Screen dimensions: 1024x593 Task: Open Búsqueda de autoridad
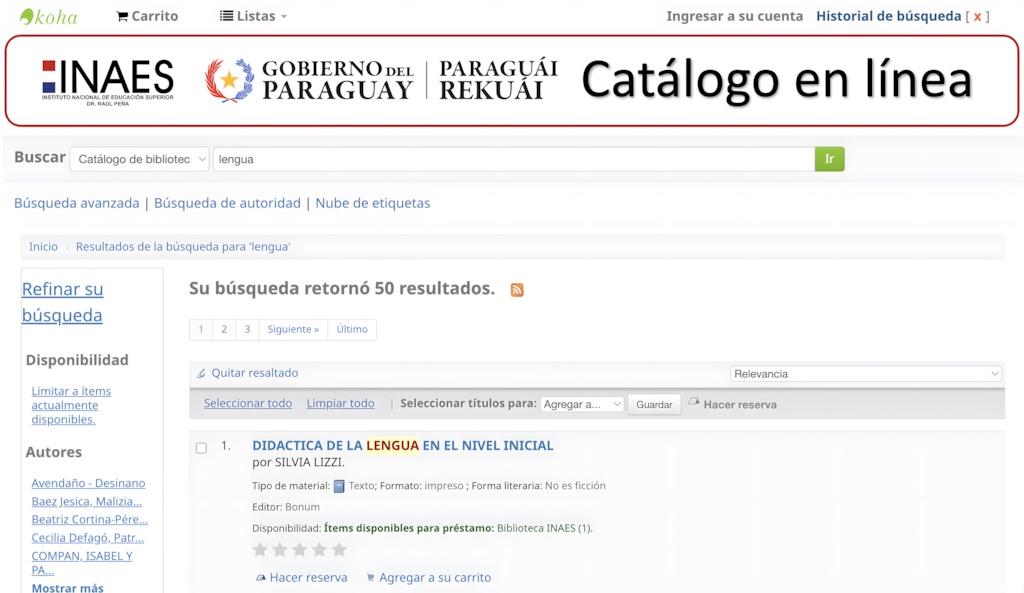tap(227, 203)
